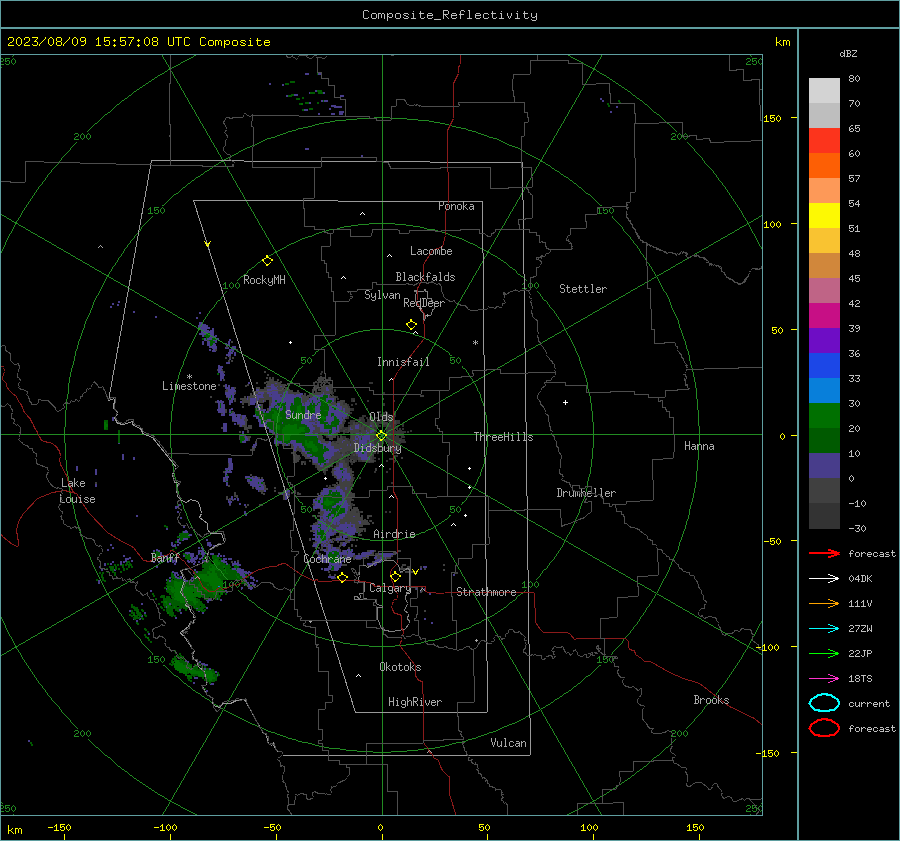Pick the blue swatch between 36 and 33
The image size is (900, 841).
click(x=824, y=365)
